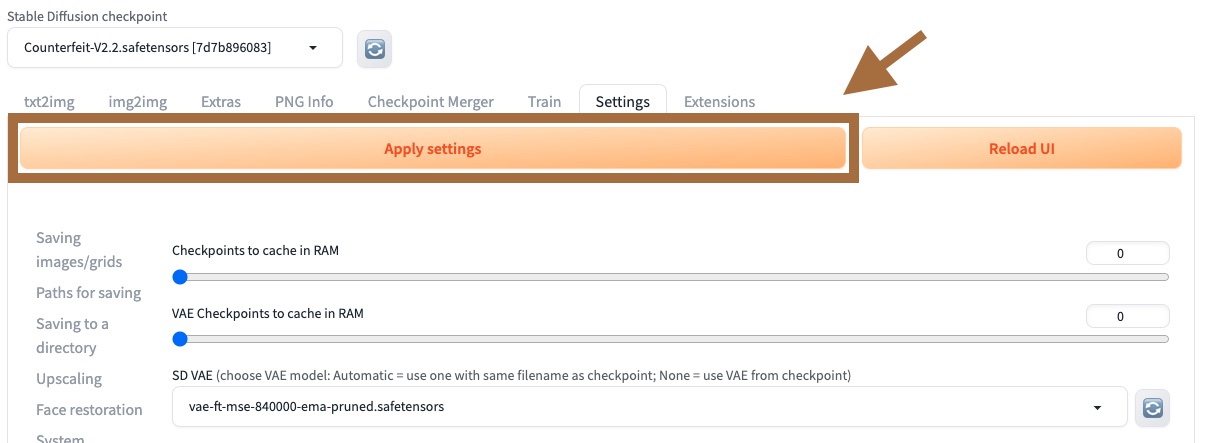Open the Stable Diffusion checkpoint dropdown
The image size is (1208, 443).
[x=175, y=47]
